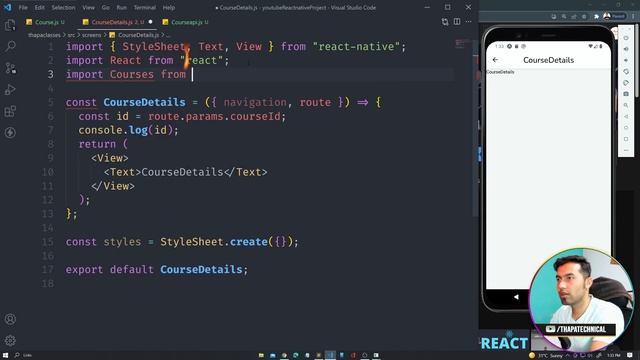The image size is (640, 360).
Task: Click the emulator toolbar home circle
Action: (626, 128)
